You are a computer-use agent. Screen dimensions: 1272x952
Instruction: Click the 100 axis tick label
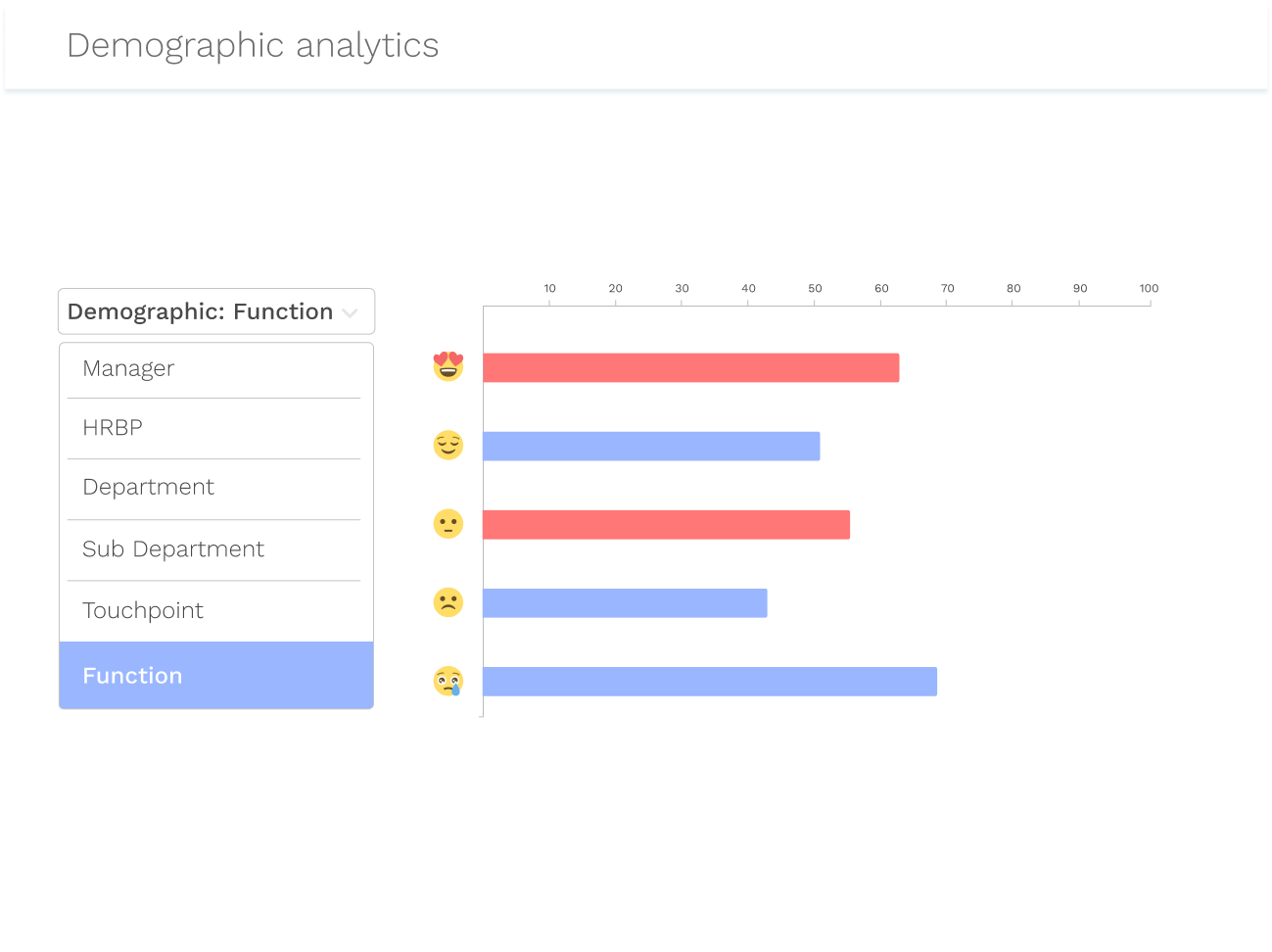[1149, 288]
